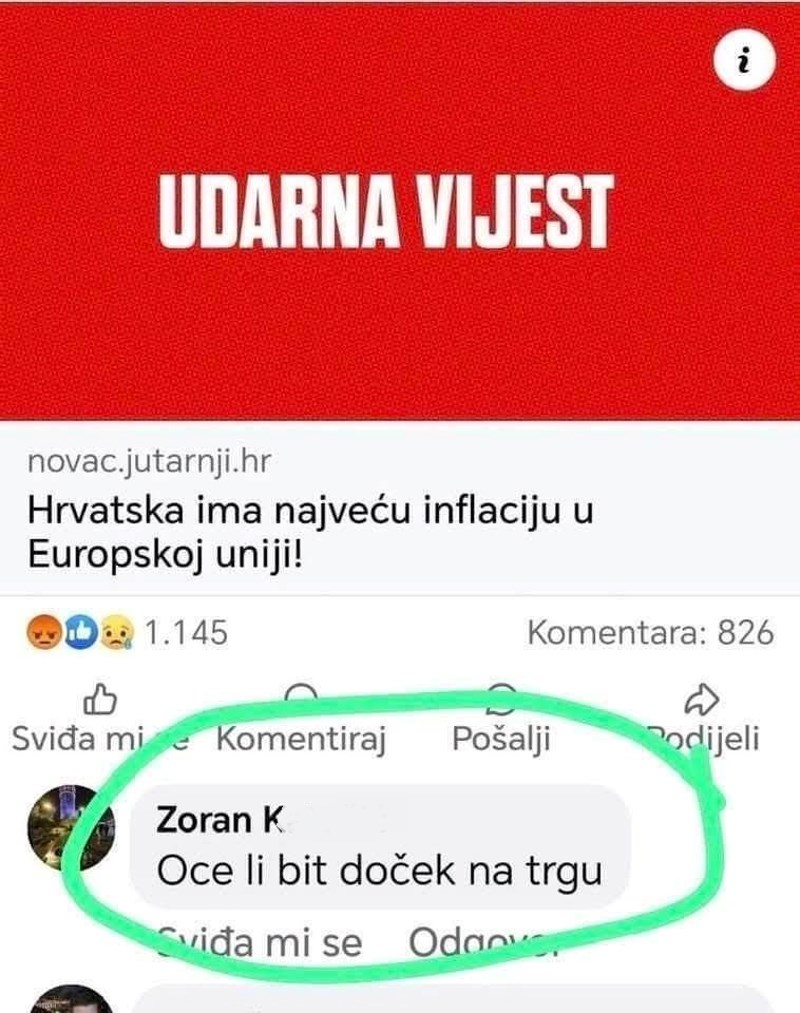
Task: Select the Pošalji action
Action: (501, 739)
